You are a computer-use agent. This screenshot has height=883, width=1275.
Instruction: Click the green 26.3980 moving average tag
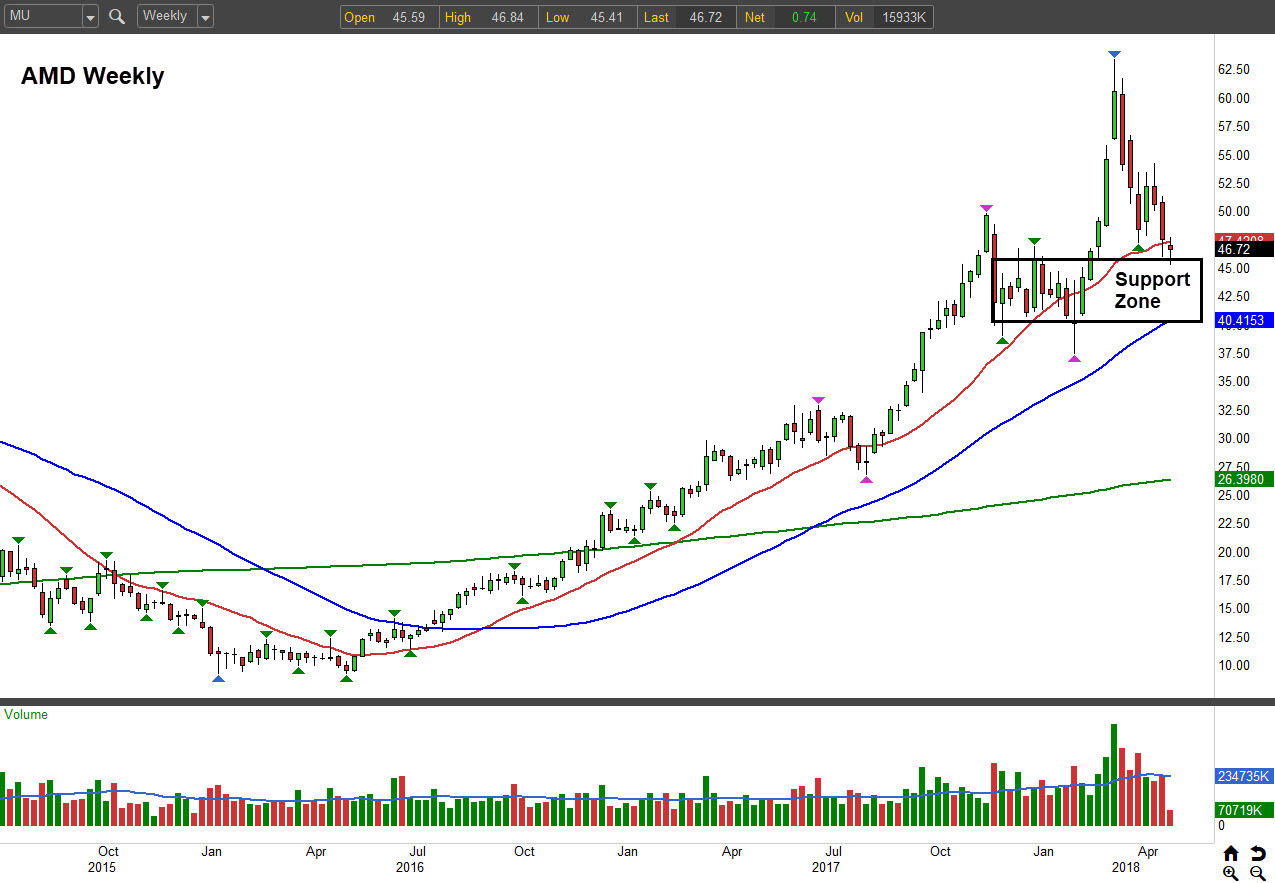1244,480
